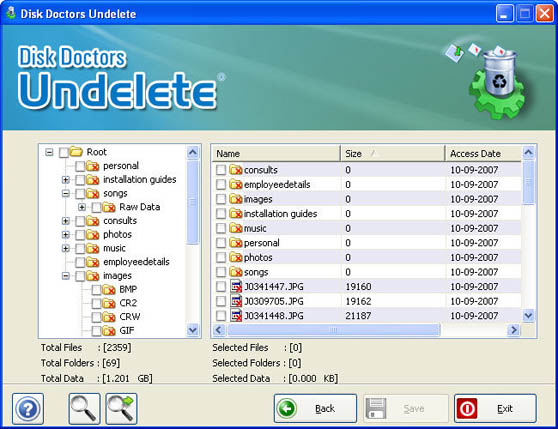
Task: Open help with the question mark icon
Action: click(x=28, y=409)
